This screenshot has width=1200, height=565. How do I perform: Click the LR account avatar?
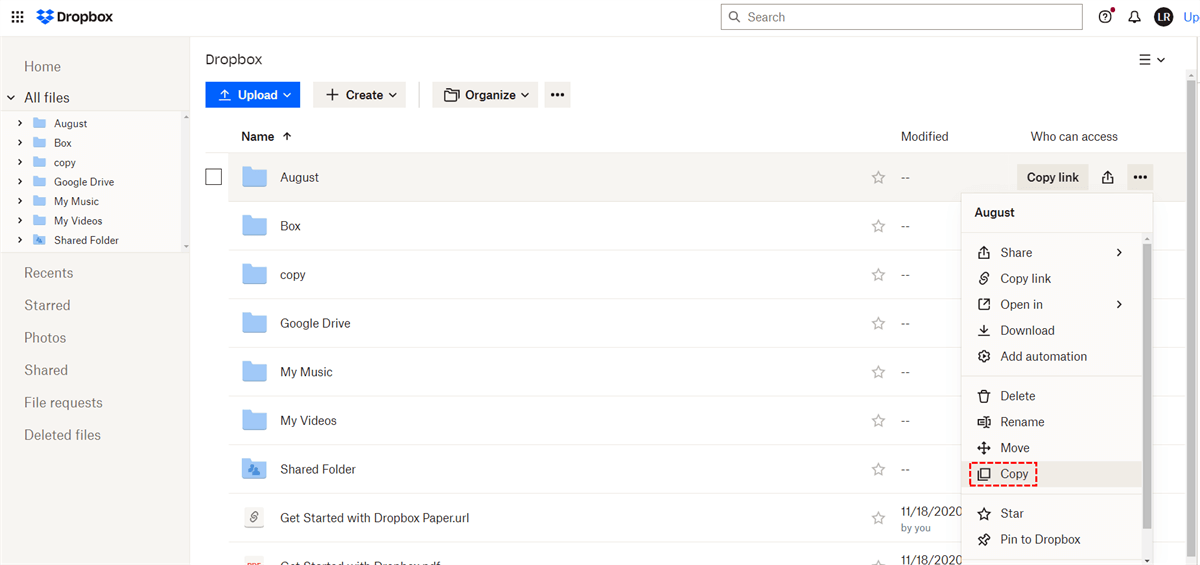[1163, 17]
